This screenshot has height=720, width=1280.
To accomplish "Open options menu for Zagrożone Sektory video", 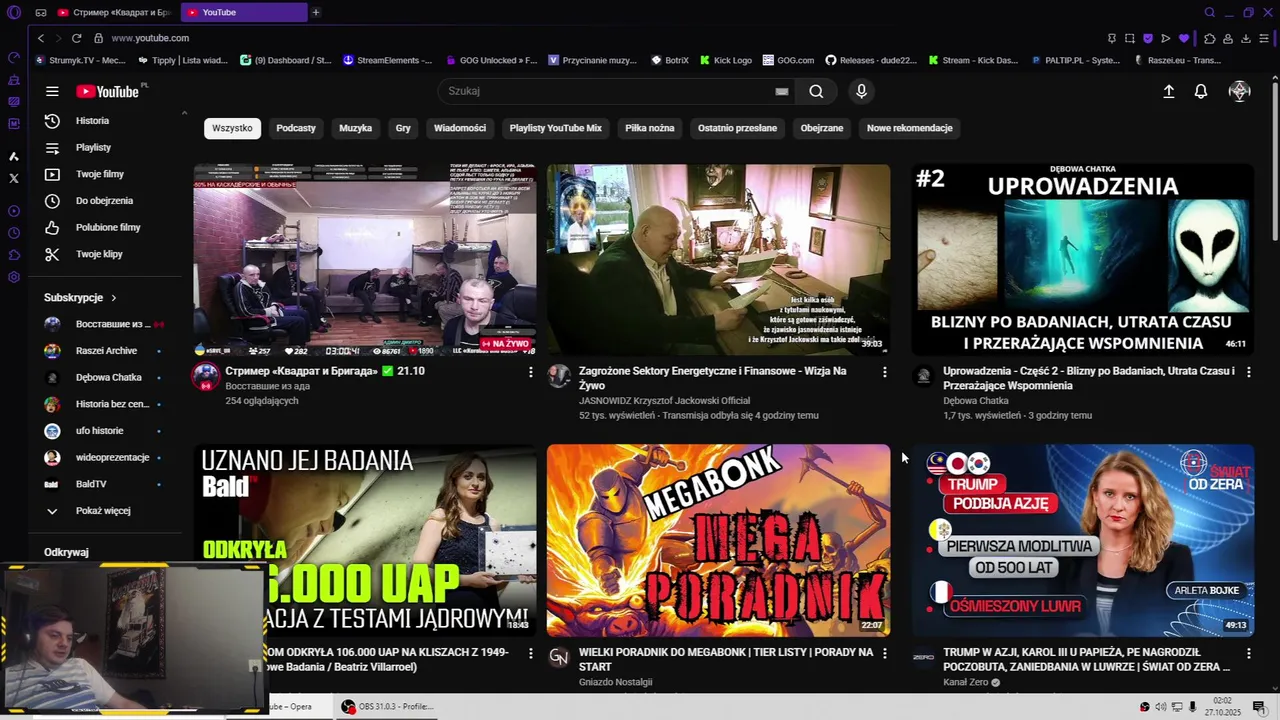I will tap(884, 372).
